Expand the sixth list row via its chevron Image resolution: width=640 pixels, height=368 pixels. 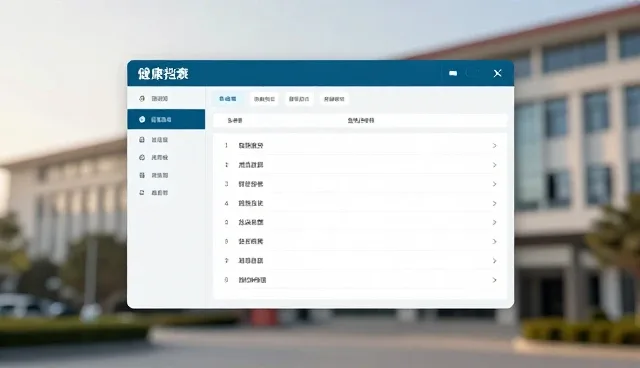[x=494, y=242]
